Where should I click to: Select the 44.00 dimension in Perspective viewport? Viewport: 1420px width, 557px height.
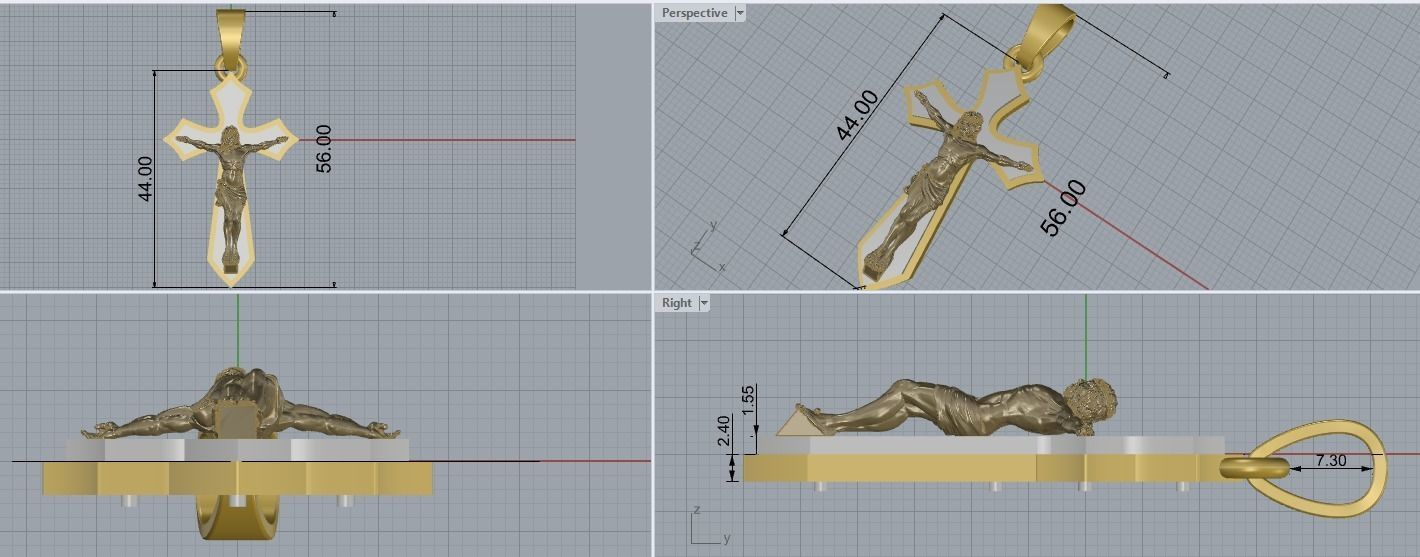(857, 115)
